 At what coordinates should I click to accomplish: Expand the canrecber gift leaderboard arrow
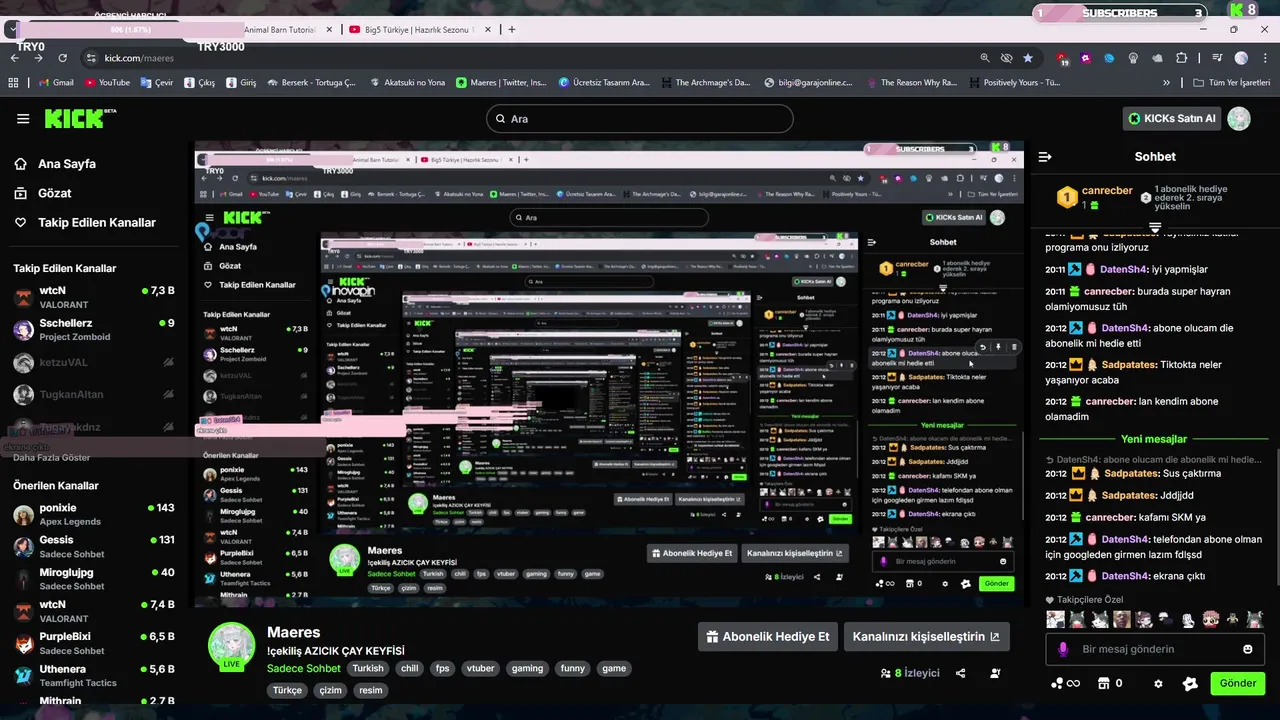[1155, 229]
